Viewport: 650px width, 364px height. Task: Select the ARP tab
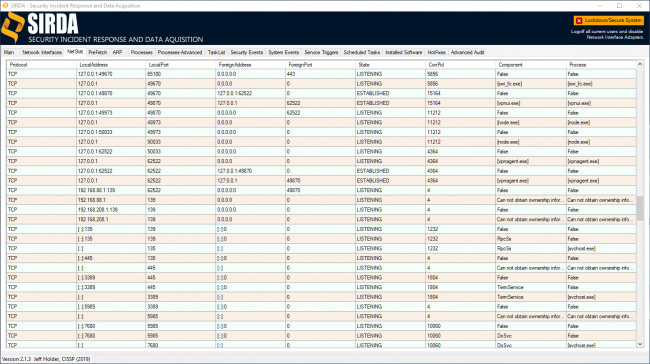pyautogui.click(x=117, y=52)
